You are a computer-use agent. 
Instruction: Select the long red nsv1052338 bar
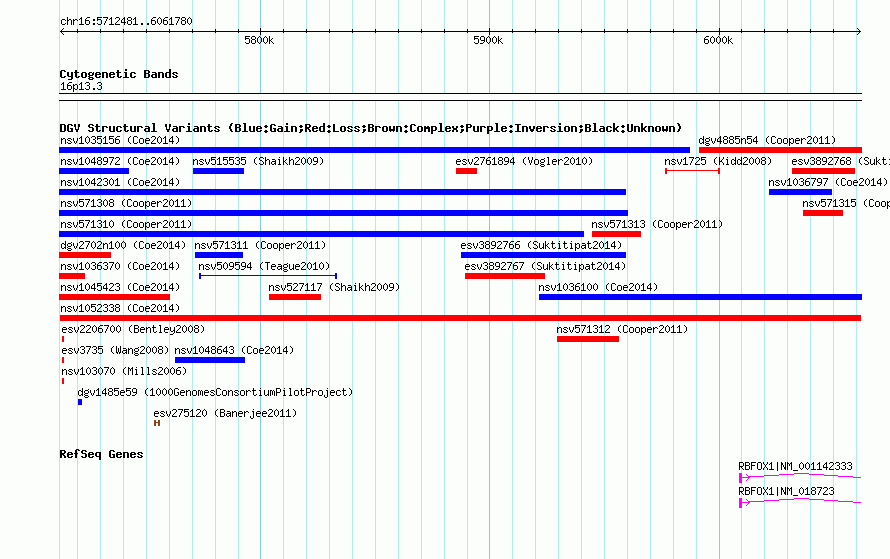point(460,318)
